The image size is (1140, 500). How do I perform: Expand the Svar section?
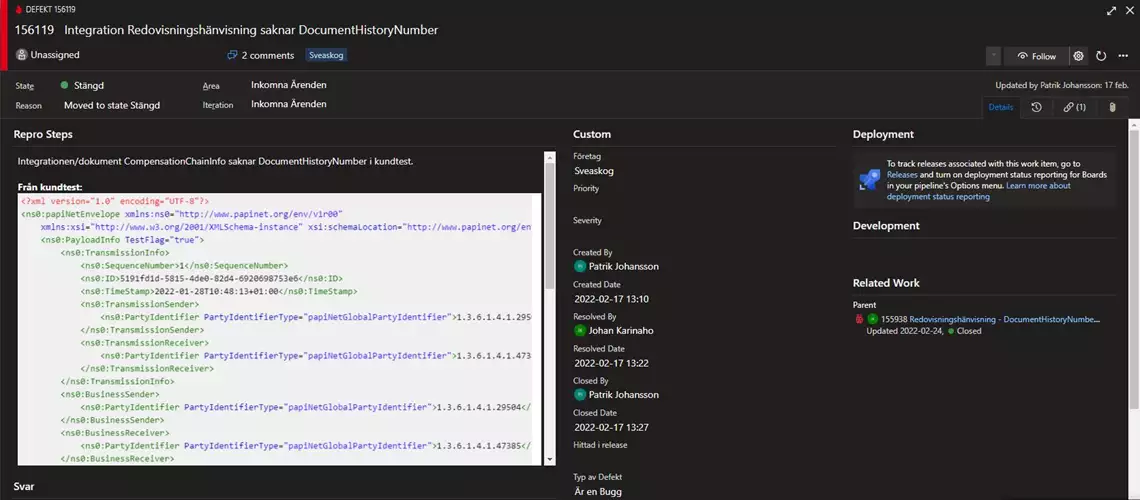click(23, 486)
